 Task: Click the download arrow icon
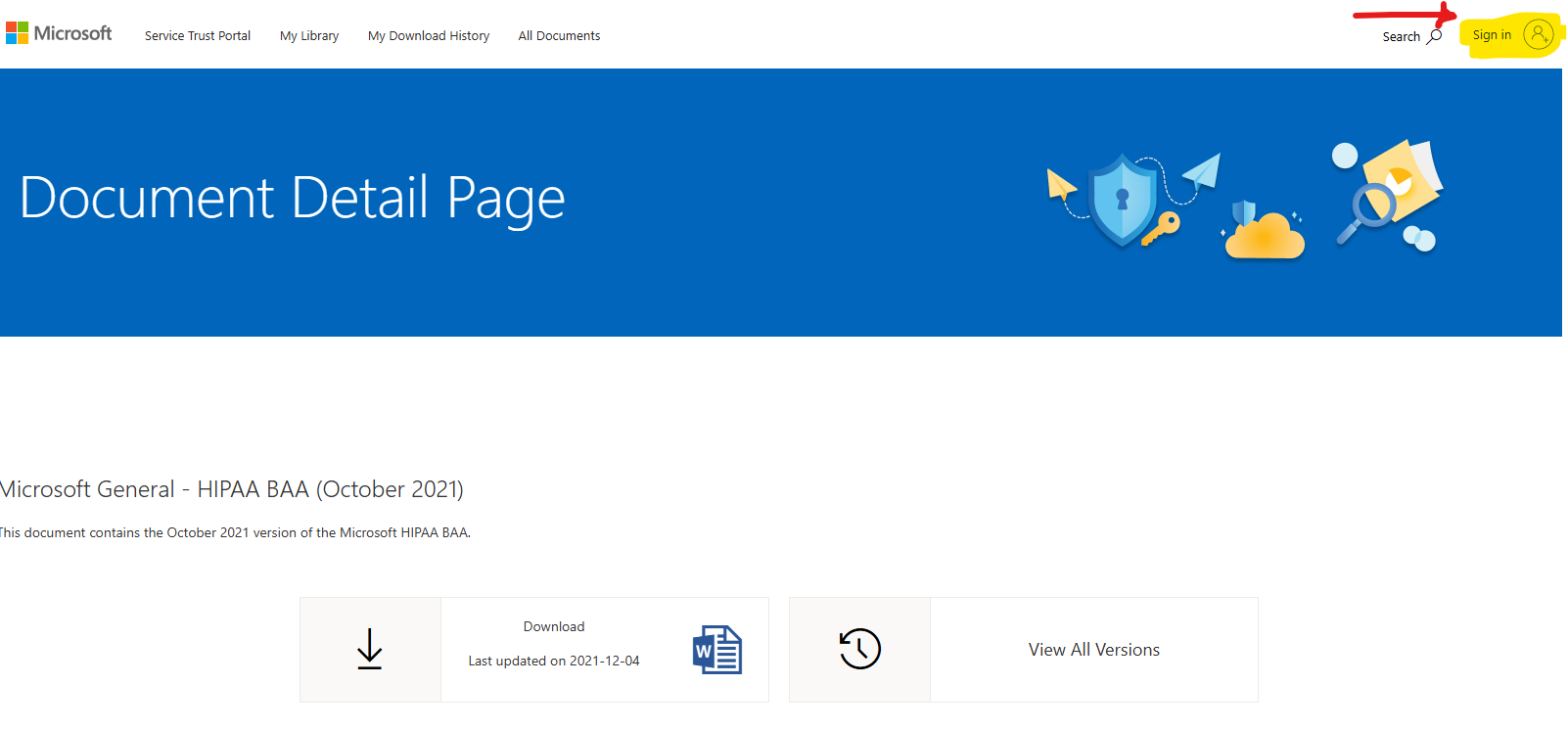[370, 650]
